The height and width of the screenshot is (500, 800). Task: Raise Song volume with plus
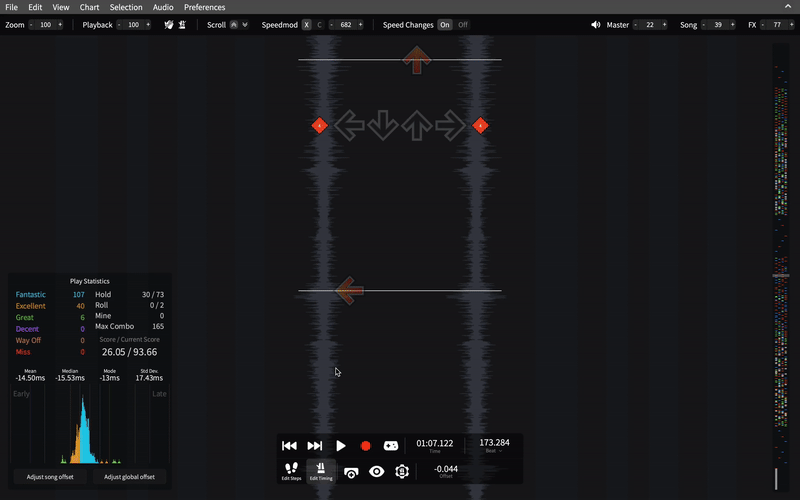733,24
